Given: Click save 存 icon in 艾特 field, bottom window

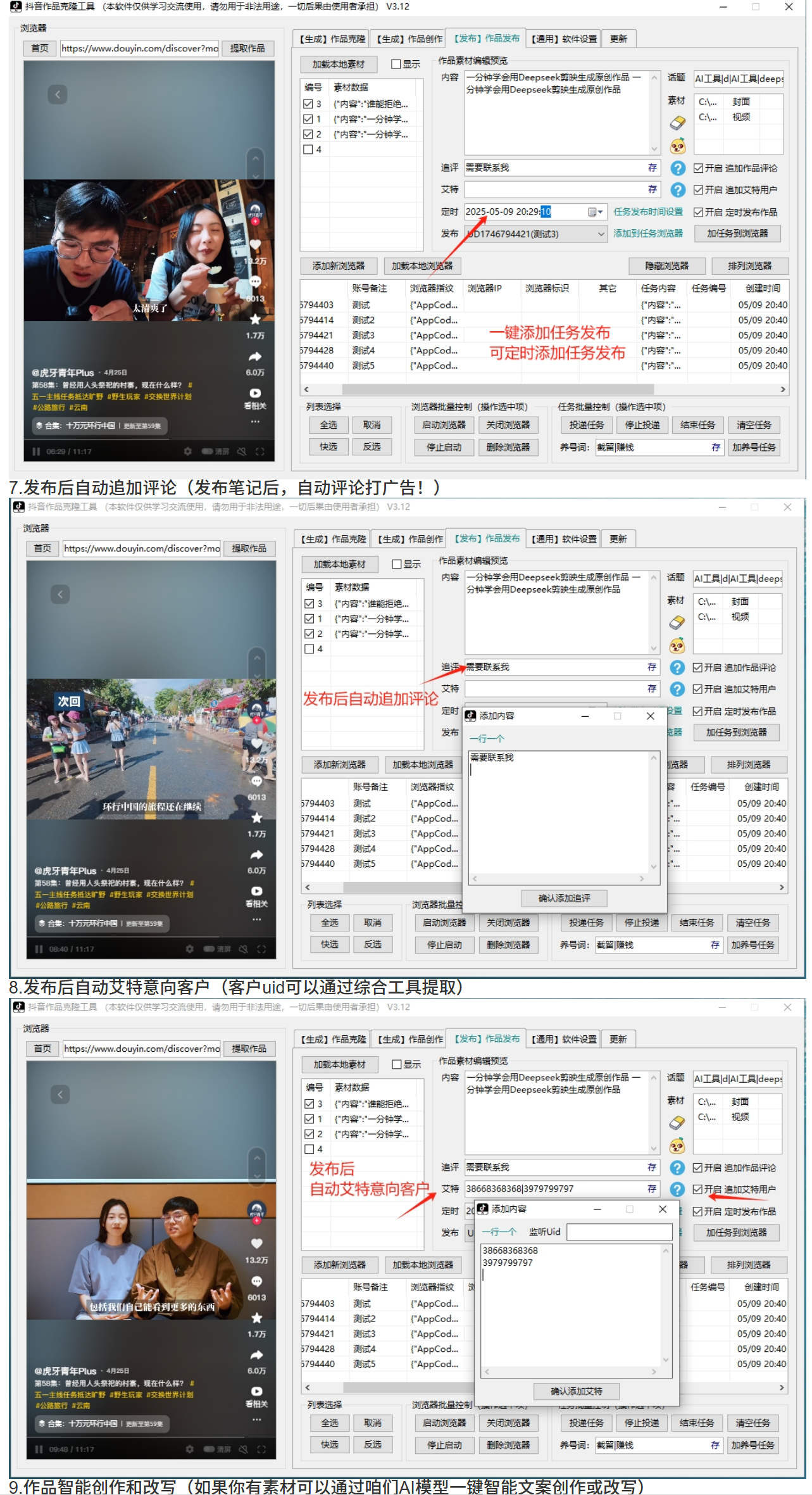Looking at the screenshot, I should (651, 1189).
